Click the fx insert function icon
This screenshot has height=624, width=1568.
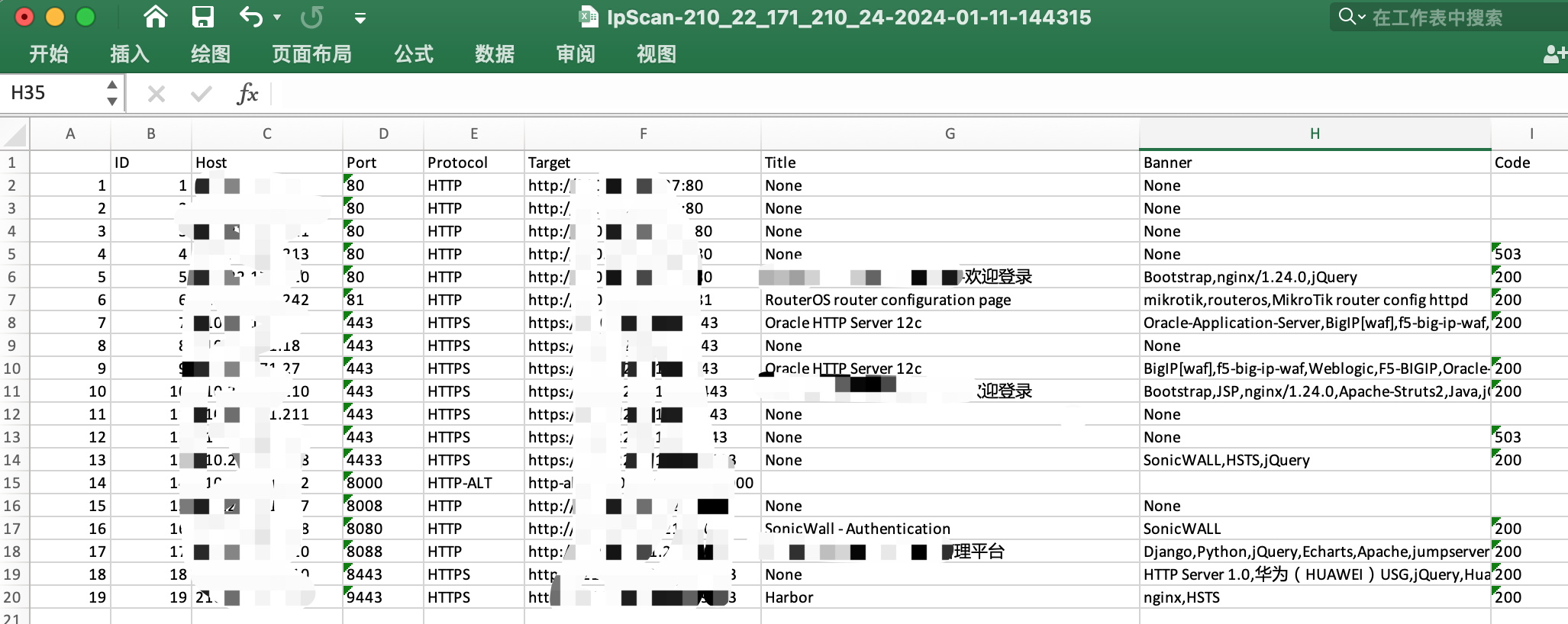point(247,94)
